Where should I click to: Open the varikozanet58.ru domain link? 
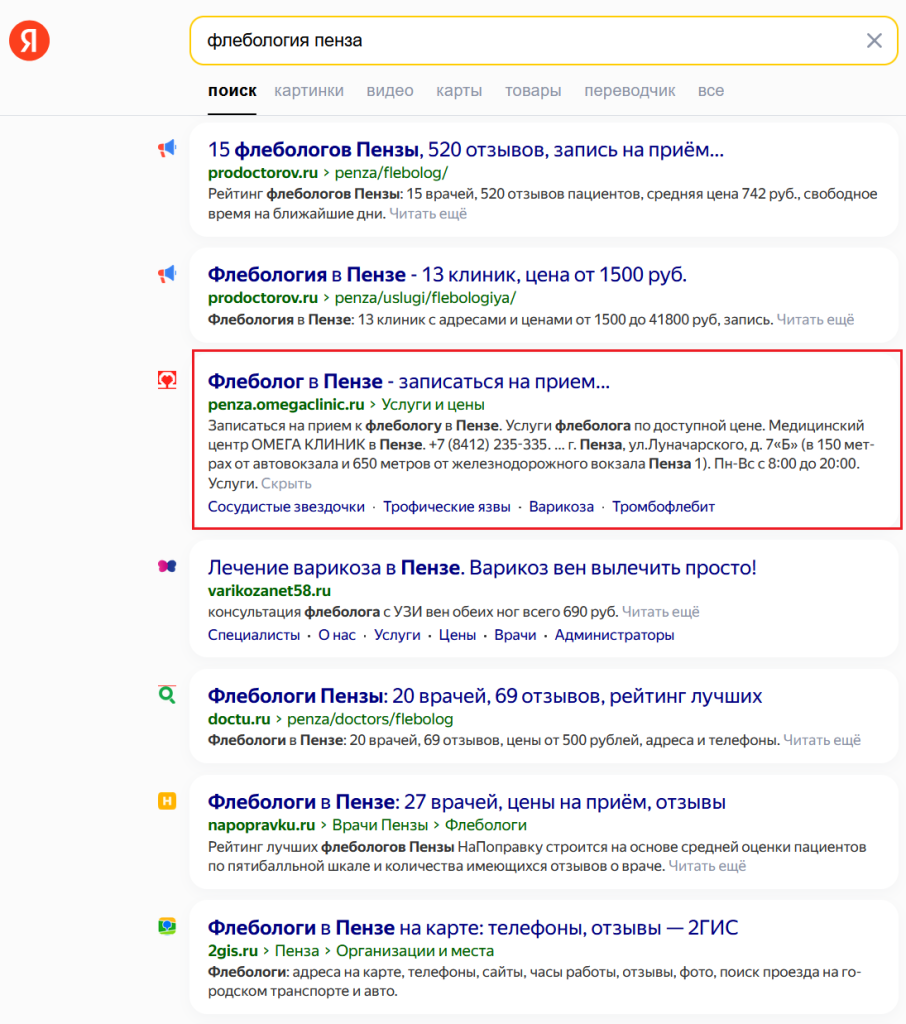269,591
